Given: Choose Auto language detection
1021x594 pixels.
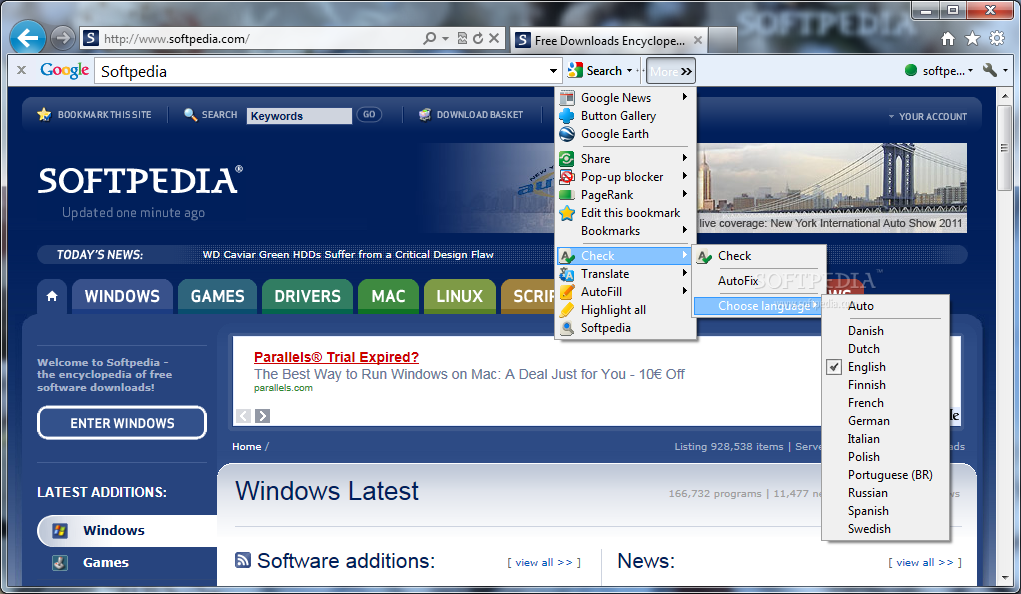Looking at the screenshot, I should (x=886, y=306).
